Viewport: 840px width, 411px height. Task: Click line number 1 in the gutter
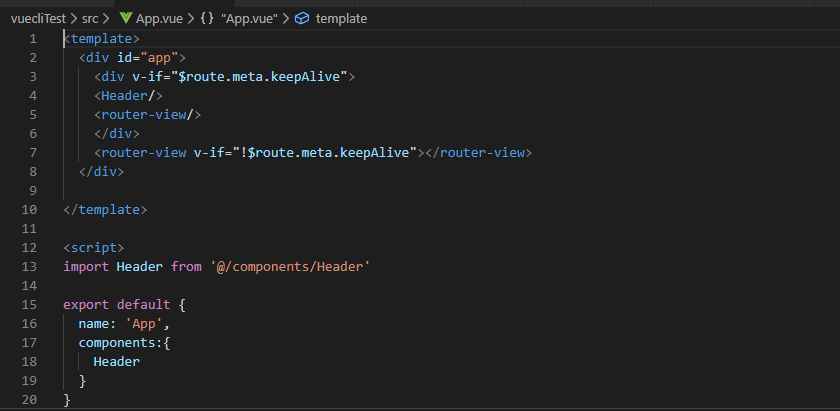[x=33, y=39]
